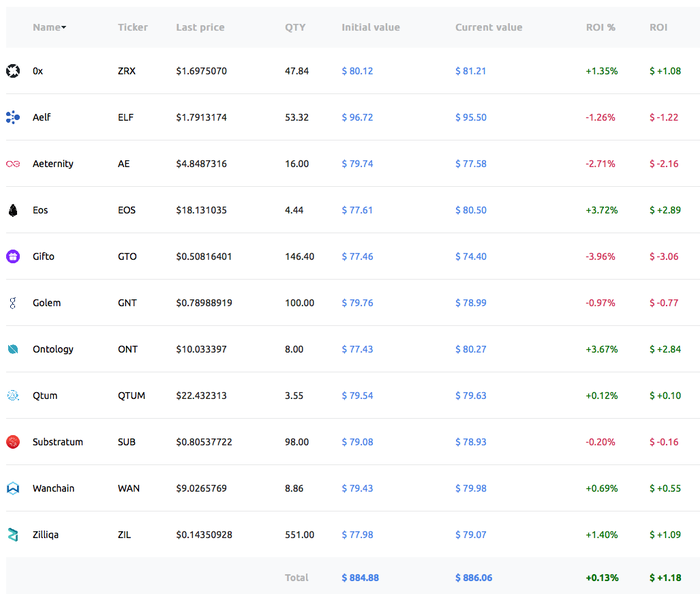Click the Golem coin icon
Screen dimensions: 700x594
(13, 303)
